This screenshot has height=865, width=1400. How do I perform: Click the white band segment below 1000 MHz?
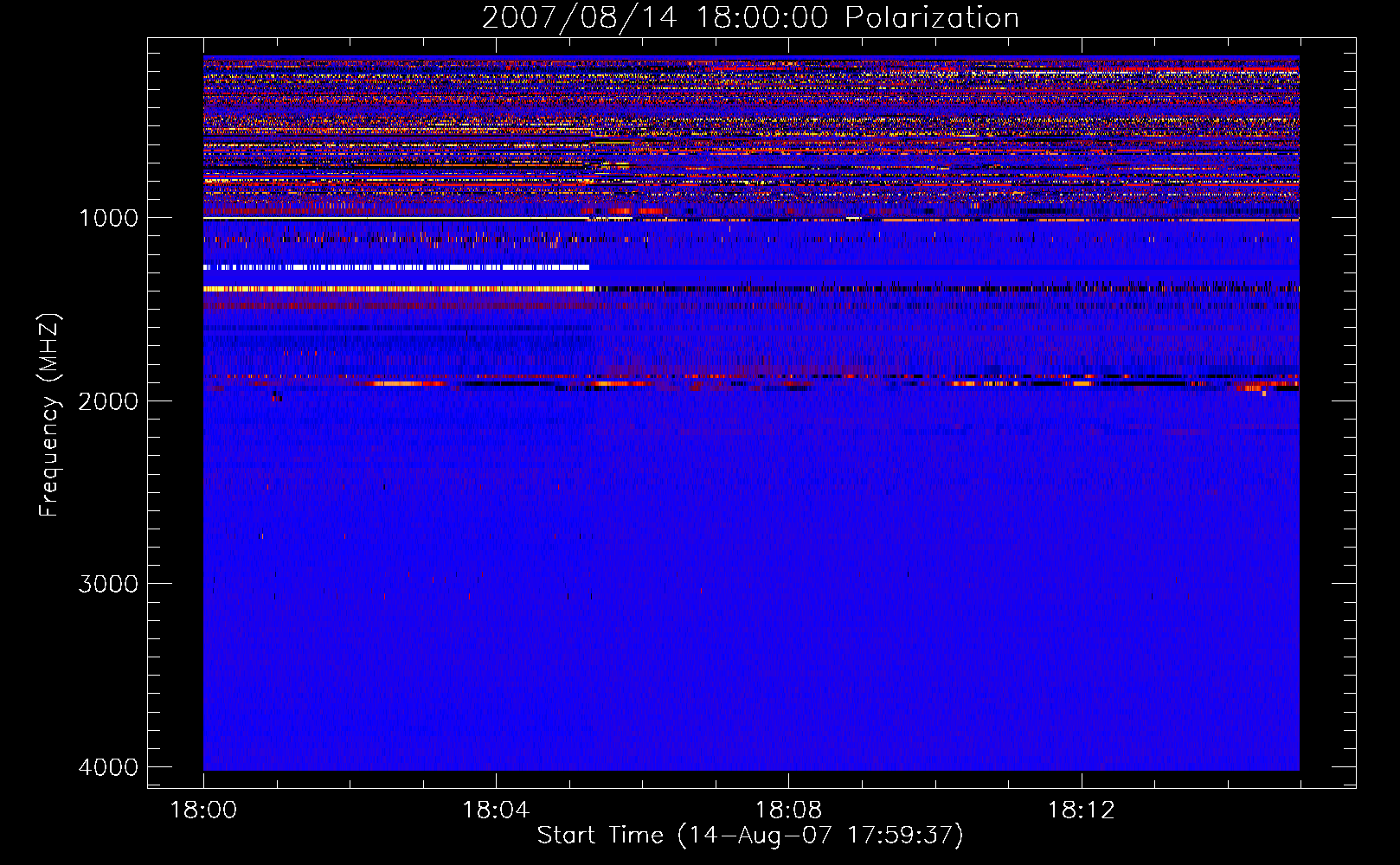396,267
